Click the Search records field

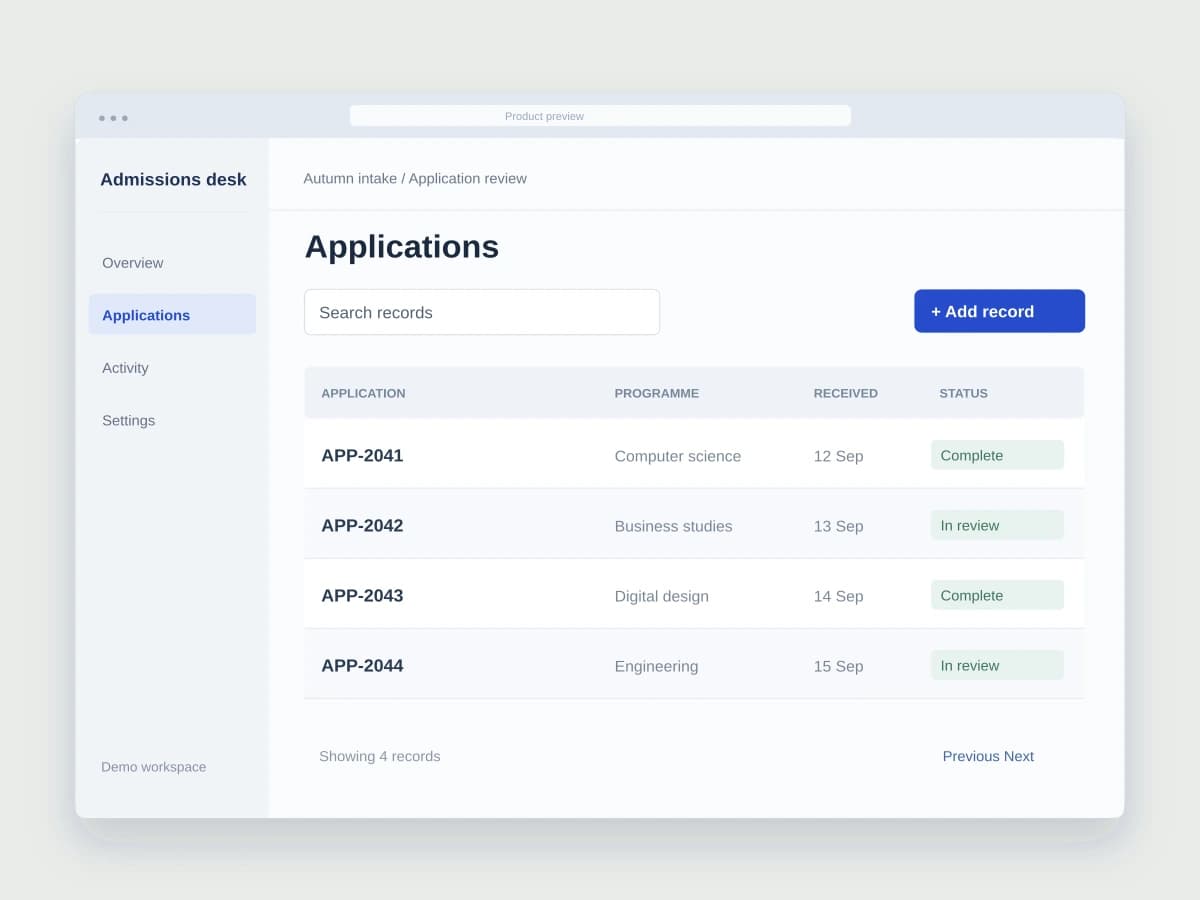click(x=482, y=312)
